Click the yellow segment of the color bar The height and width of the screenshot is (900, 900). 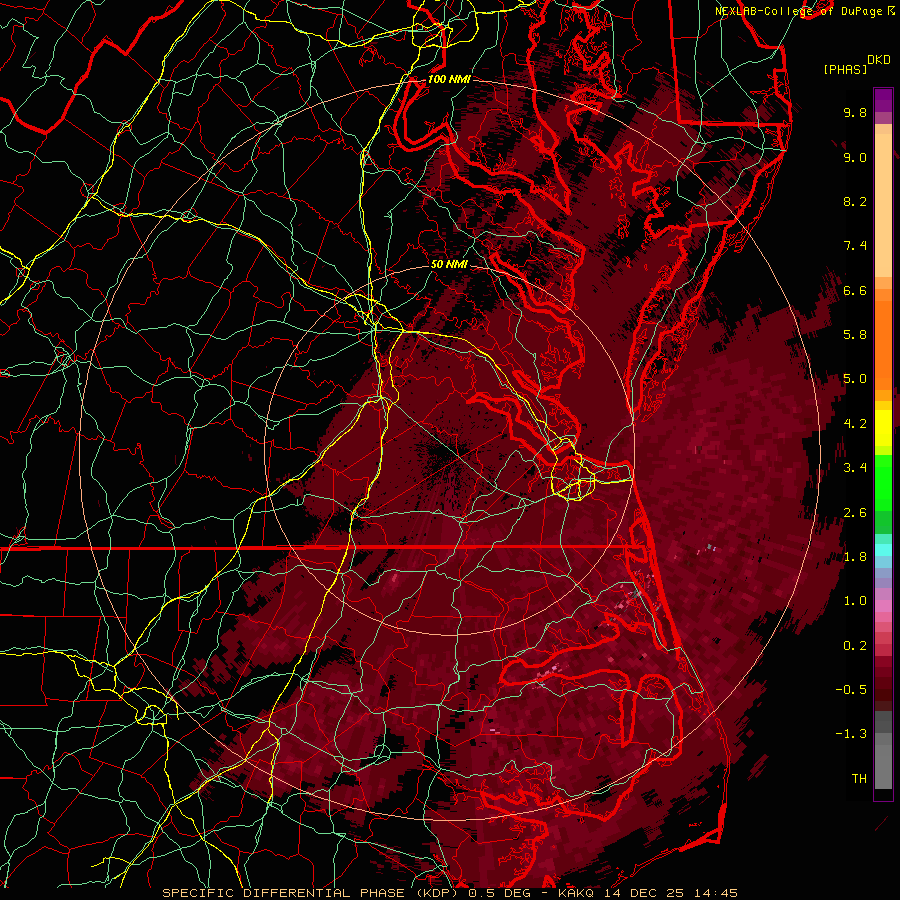[883, 428]
